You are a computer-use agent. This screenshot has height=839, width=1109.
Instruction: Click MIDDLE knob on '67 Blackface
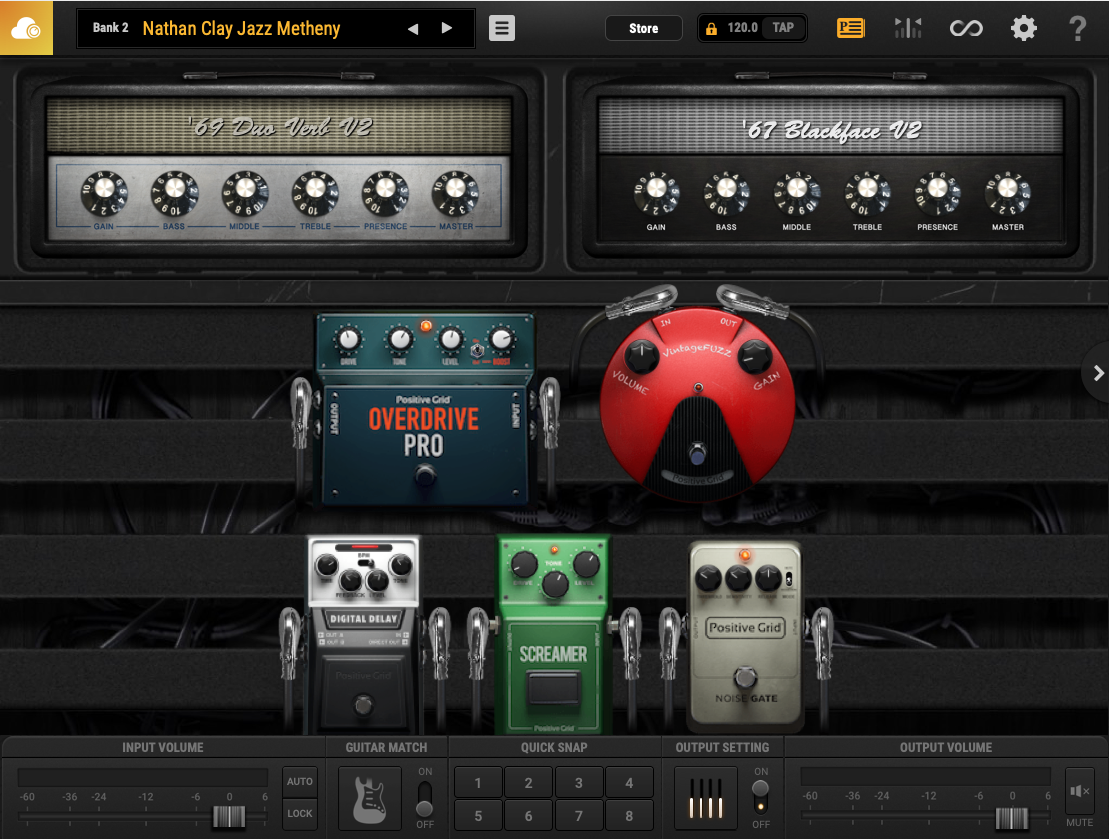tap(797, 192)
